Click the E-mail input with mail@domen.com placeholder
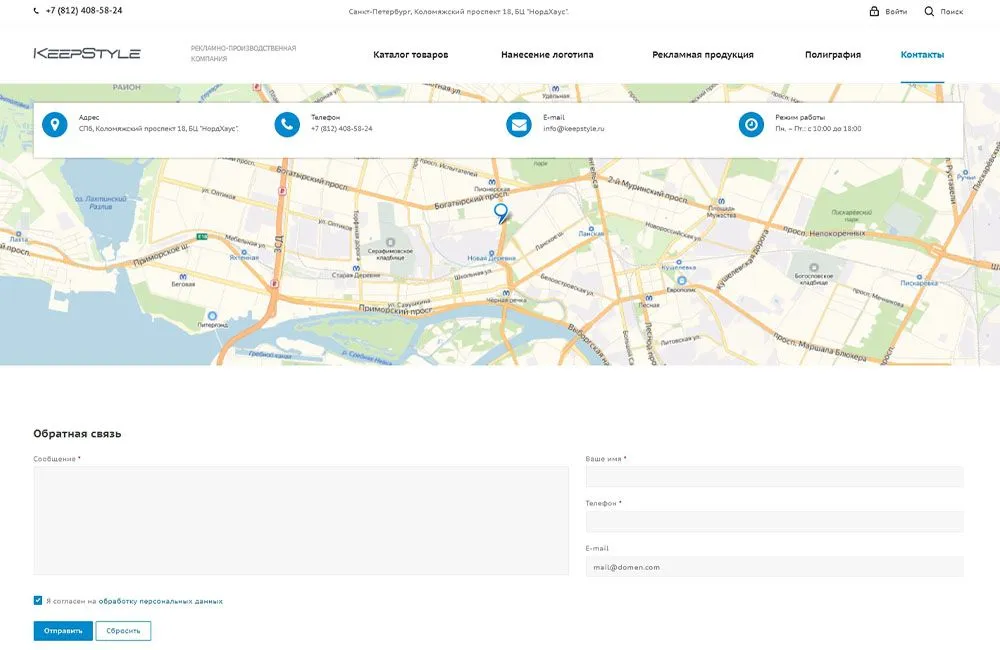This screenshot has width=1000, height=650. coord(774,567)
